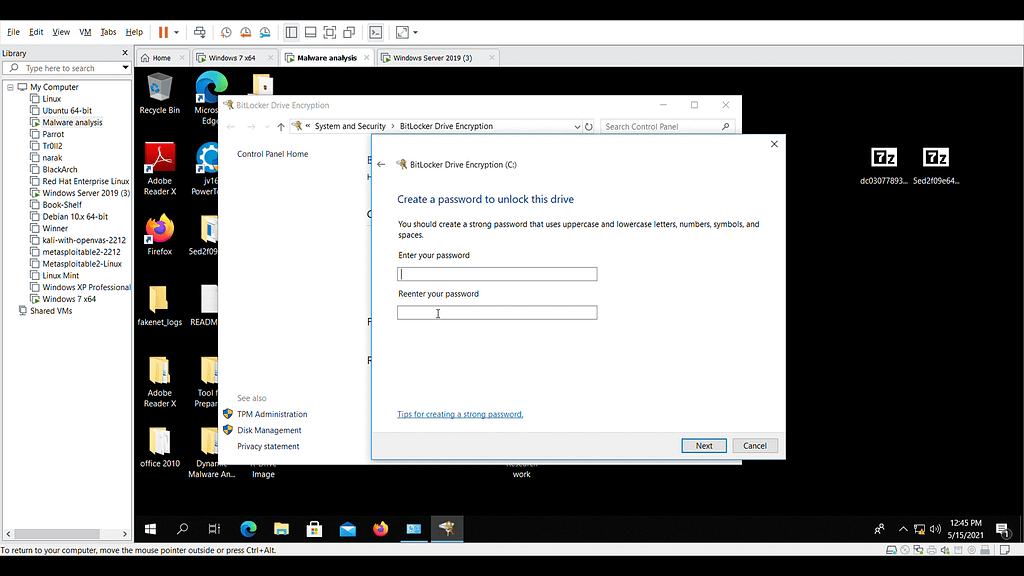Click the Enter your password field
This screenshot has height=576, width=1024.
[x=497, y=274]
